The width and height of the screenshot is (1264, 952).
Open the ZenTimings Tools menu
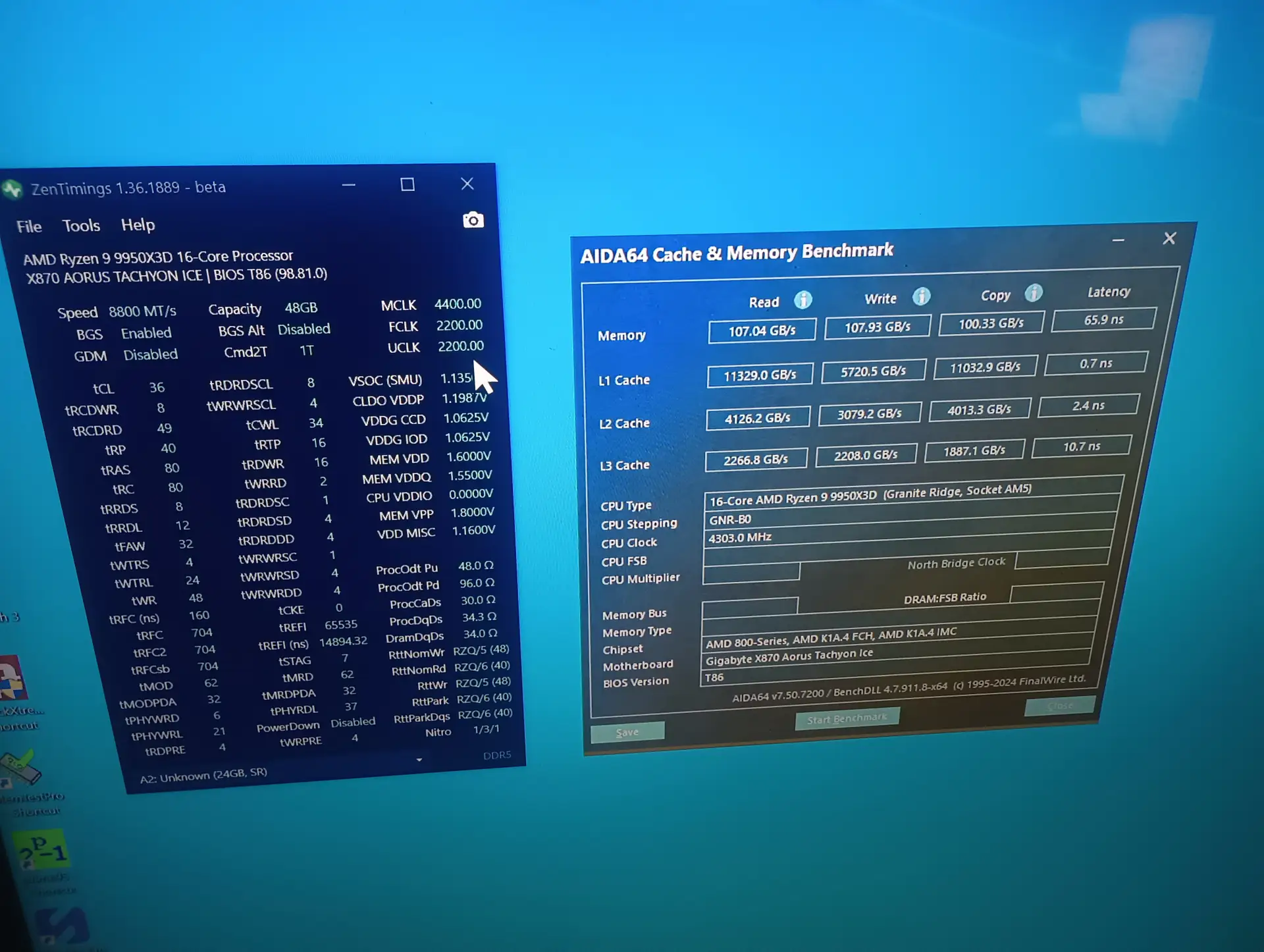click(81, 226)
